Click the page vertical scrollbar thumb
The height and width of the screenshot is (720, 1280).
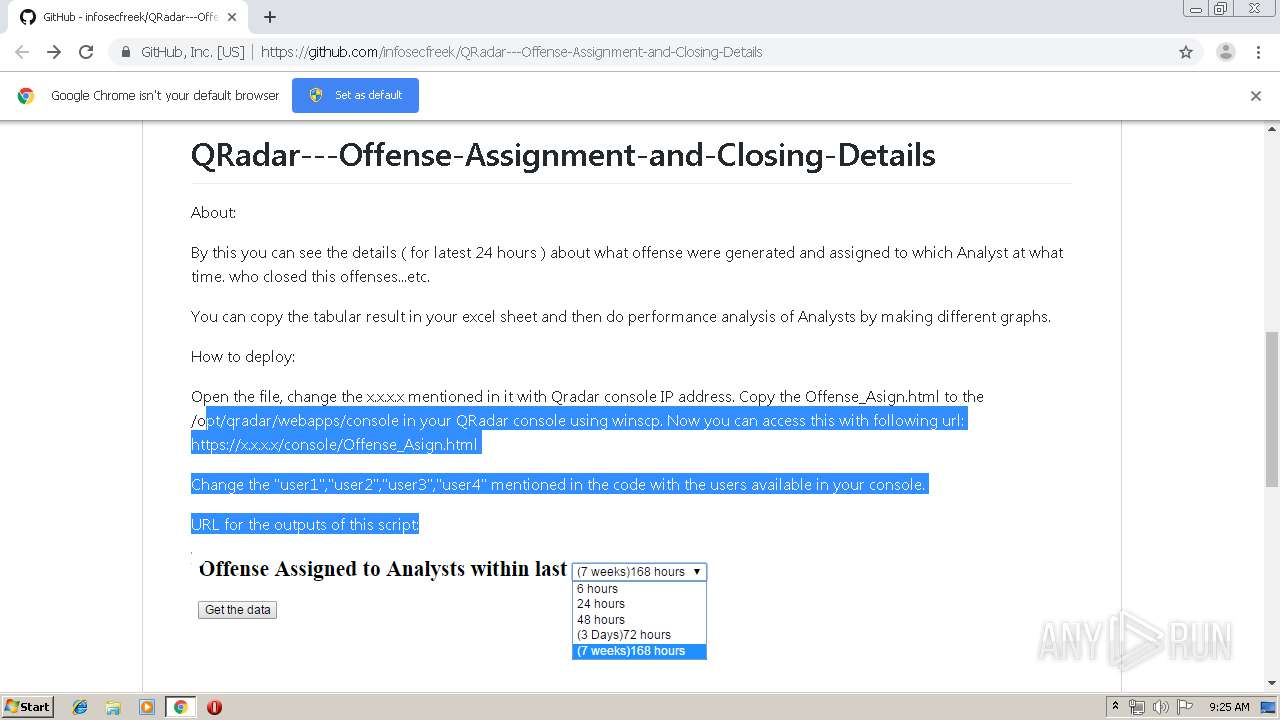pyautogui.click(x=1272, y=410)
